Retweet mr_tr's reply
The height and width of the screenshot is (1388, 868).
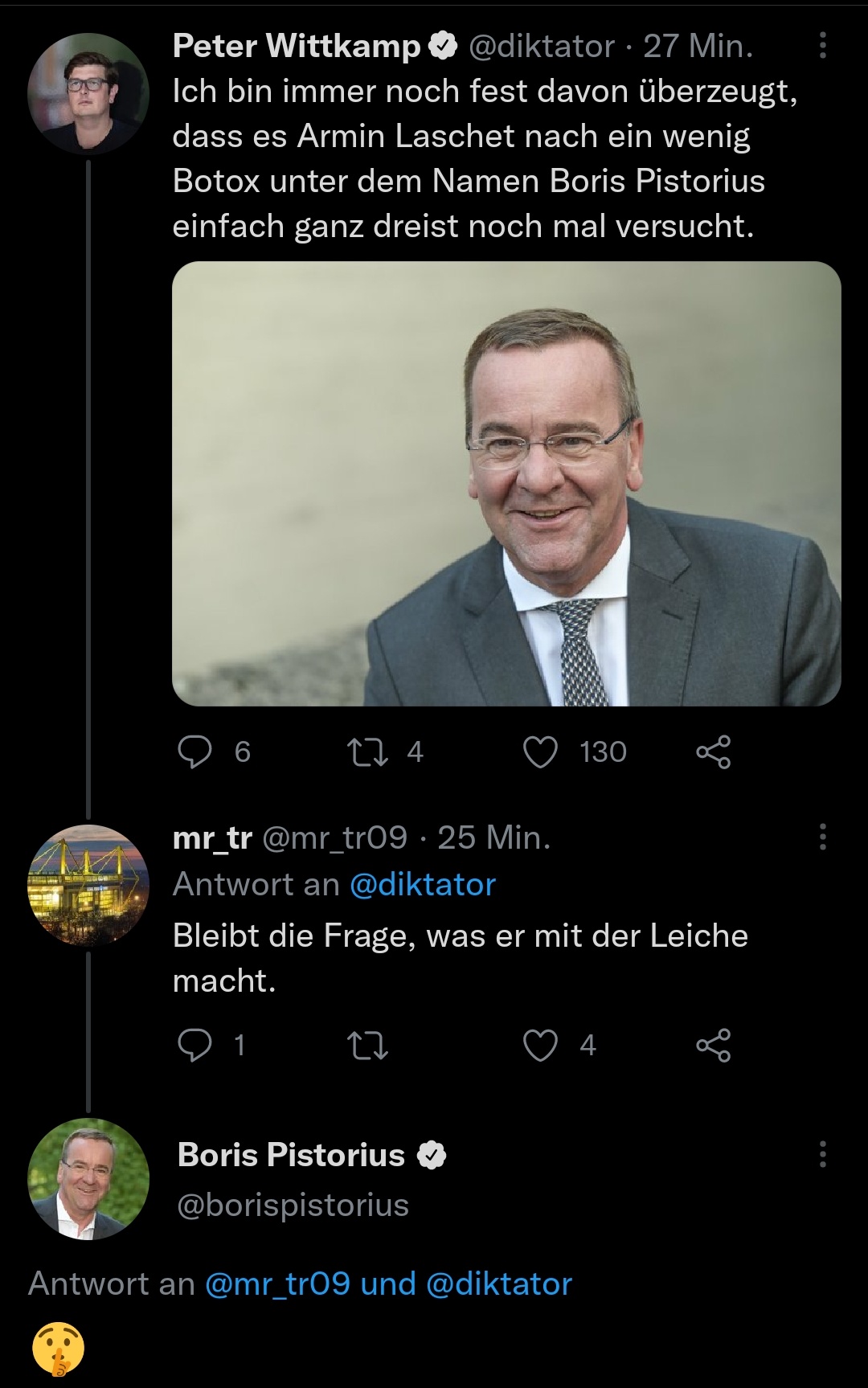[x=366, y=1045]
